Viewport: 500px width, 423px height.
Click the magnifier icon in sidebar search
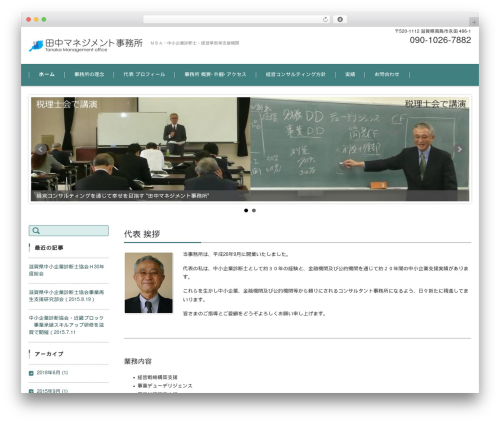pos(36,231)
